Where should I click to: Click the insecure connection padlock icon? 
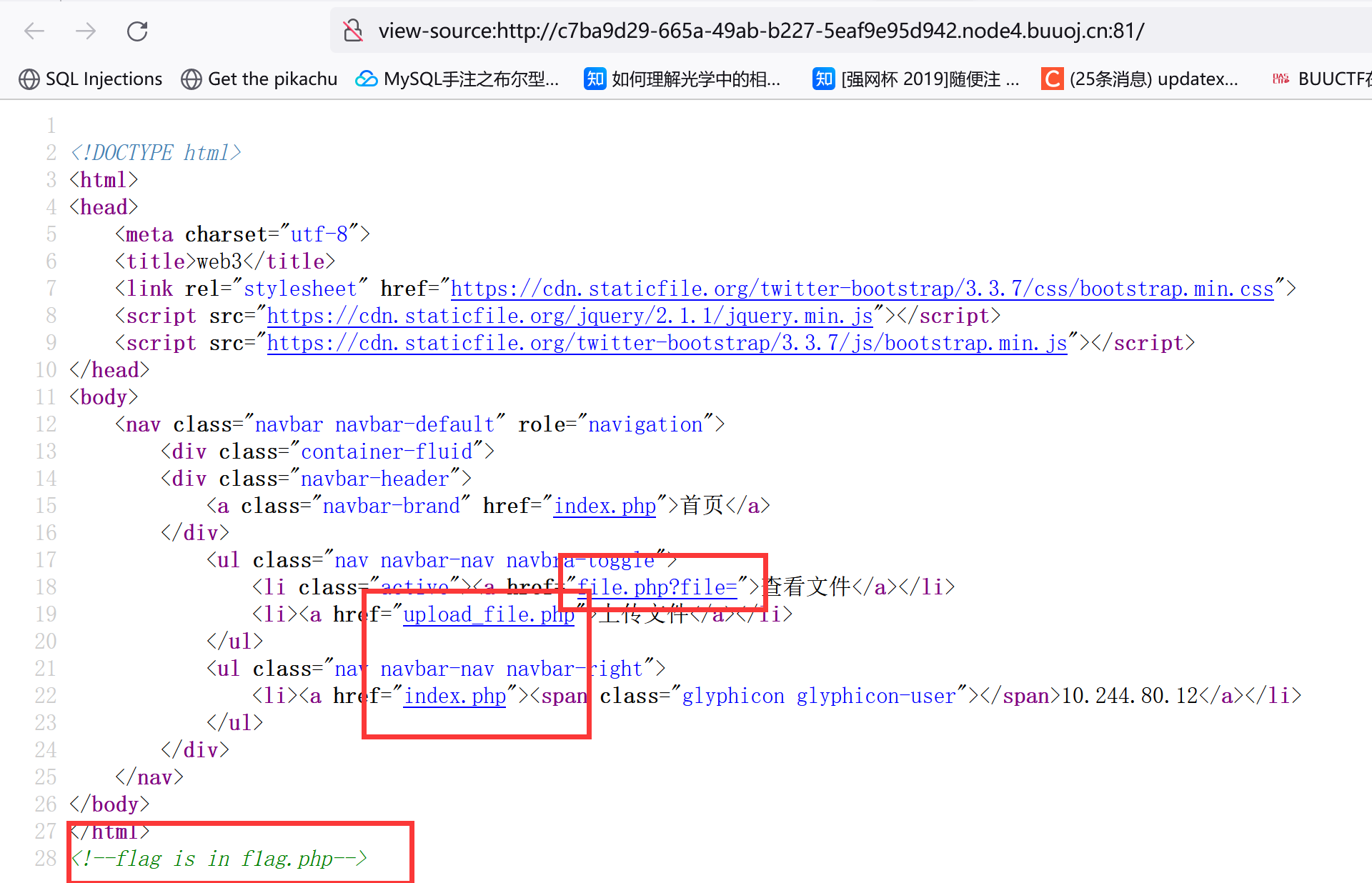[353, 31]
